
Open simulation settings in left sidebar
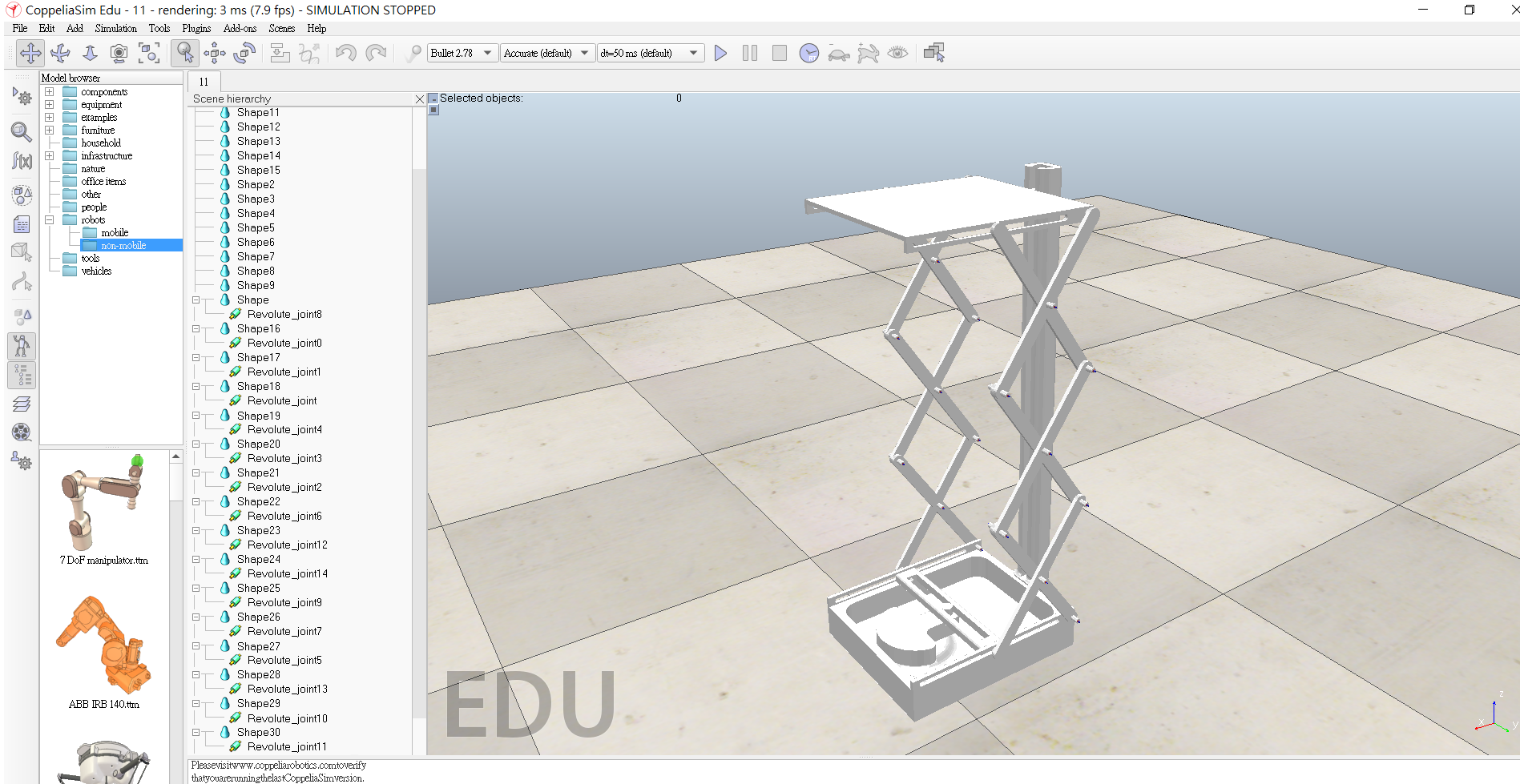coord(22,97)
